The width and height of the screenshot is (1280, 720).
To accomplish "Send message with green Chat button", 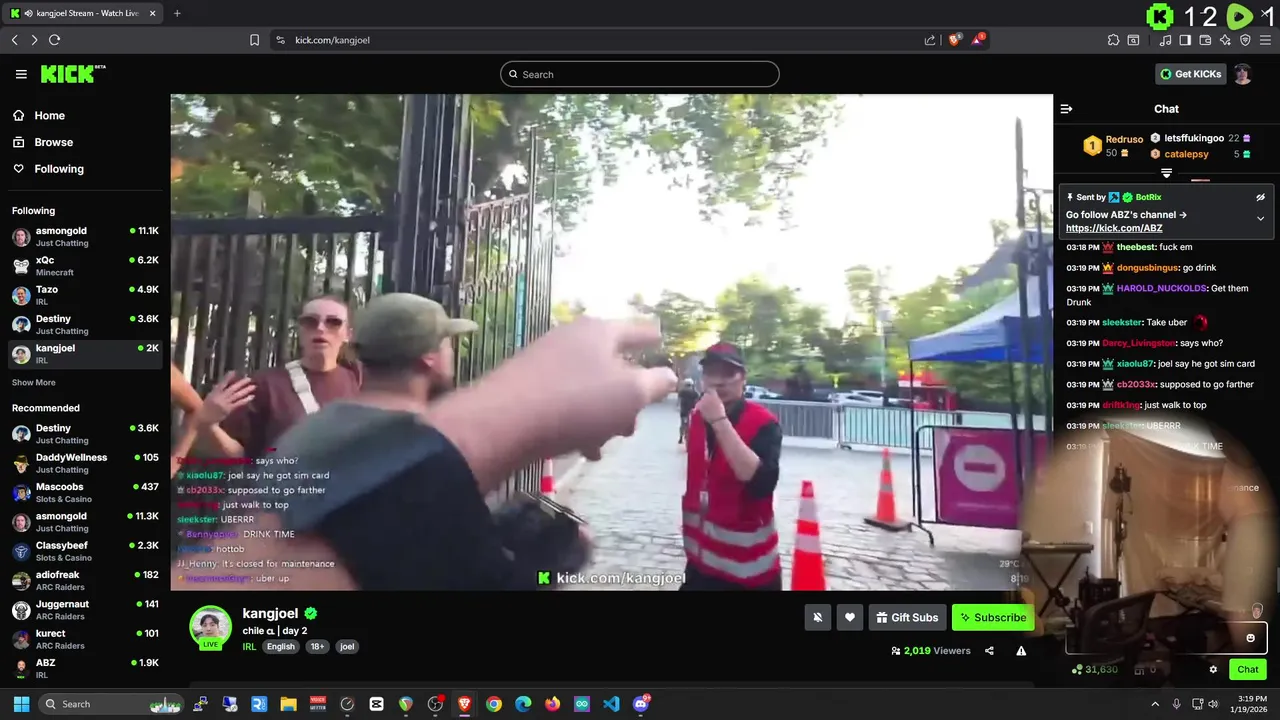I will coord(1248,670).
